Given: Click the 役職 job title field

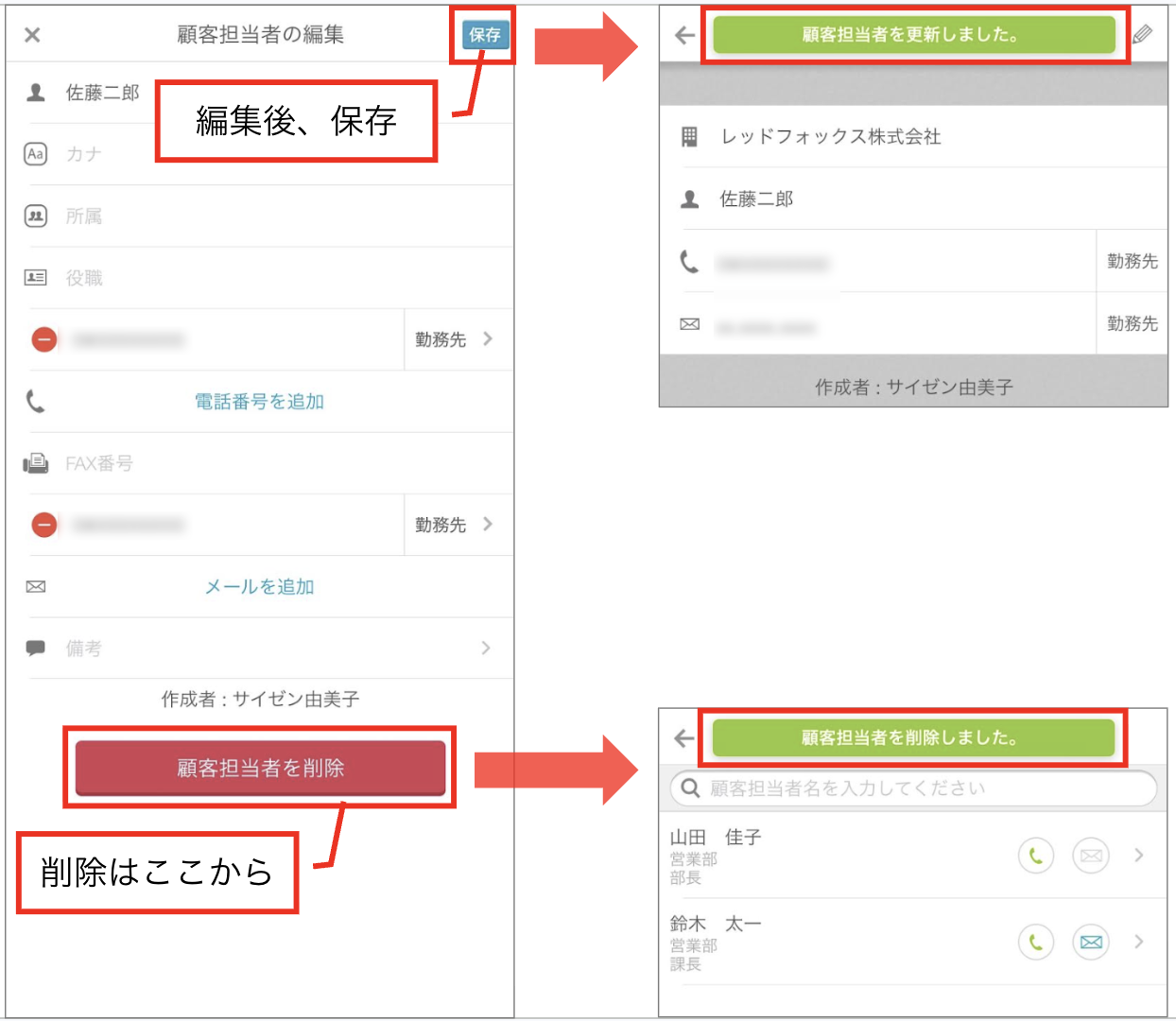Looking at the screenshot, I should (269, 278).
